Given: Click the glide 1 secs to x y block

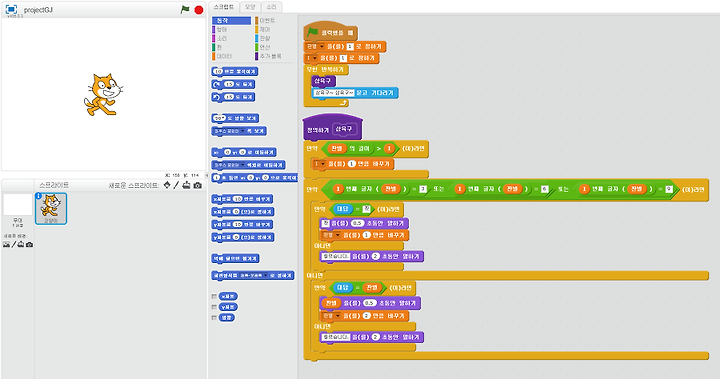Looking at the screenshot, I should 255,177.
